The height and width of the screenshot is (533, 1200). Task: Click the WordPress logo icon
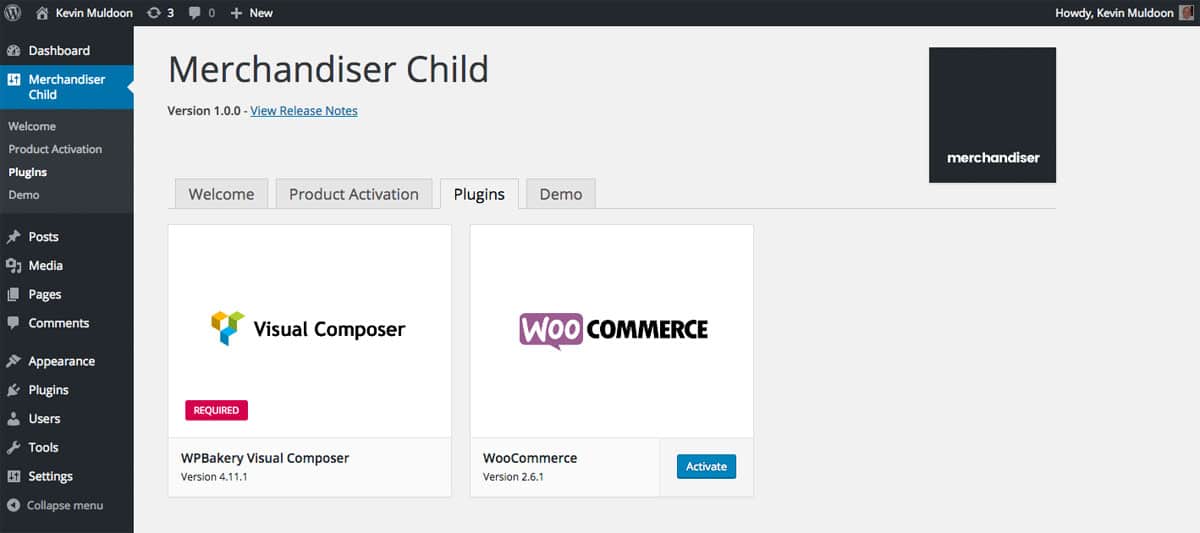tap(13, 13)
